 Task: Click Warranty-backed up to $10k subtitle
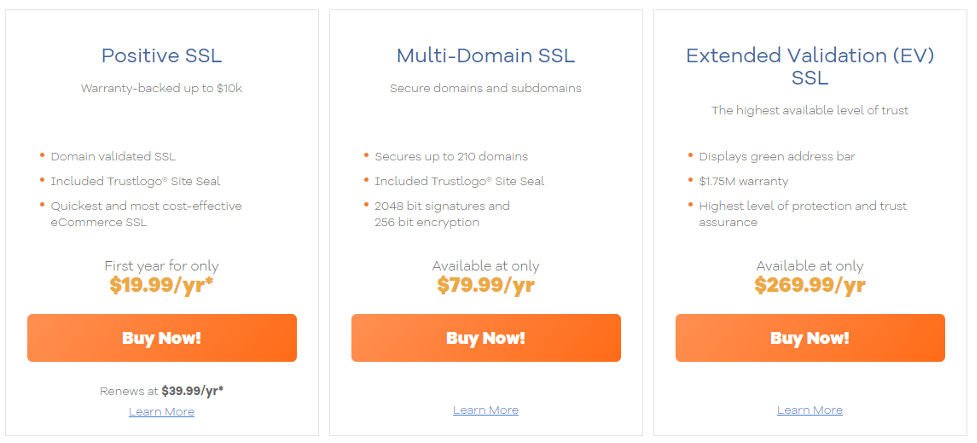pyautogui.click(x=161, y=88)
